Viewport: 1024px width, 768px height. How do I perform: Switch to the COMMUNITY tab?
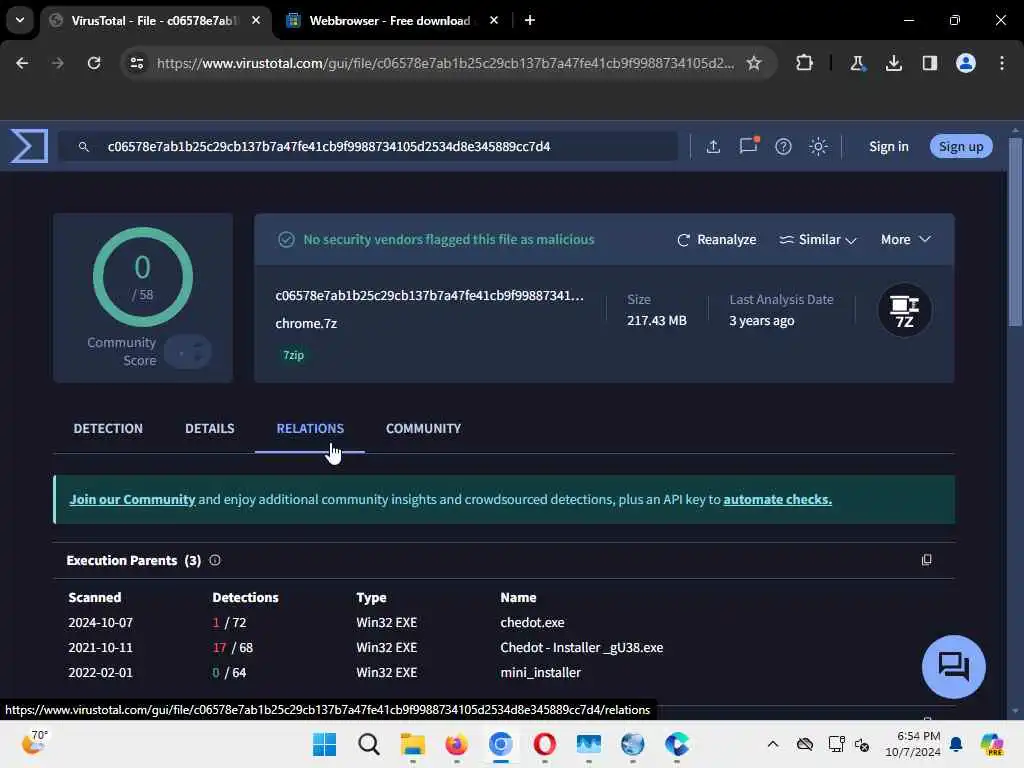pos(423,428)
